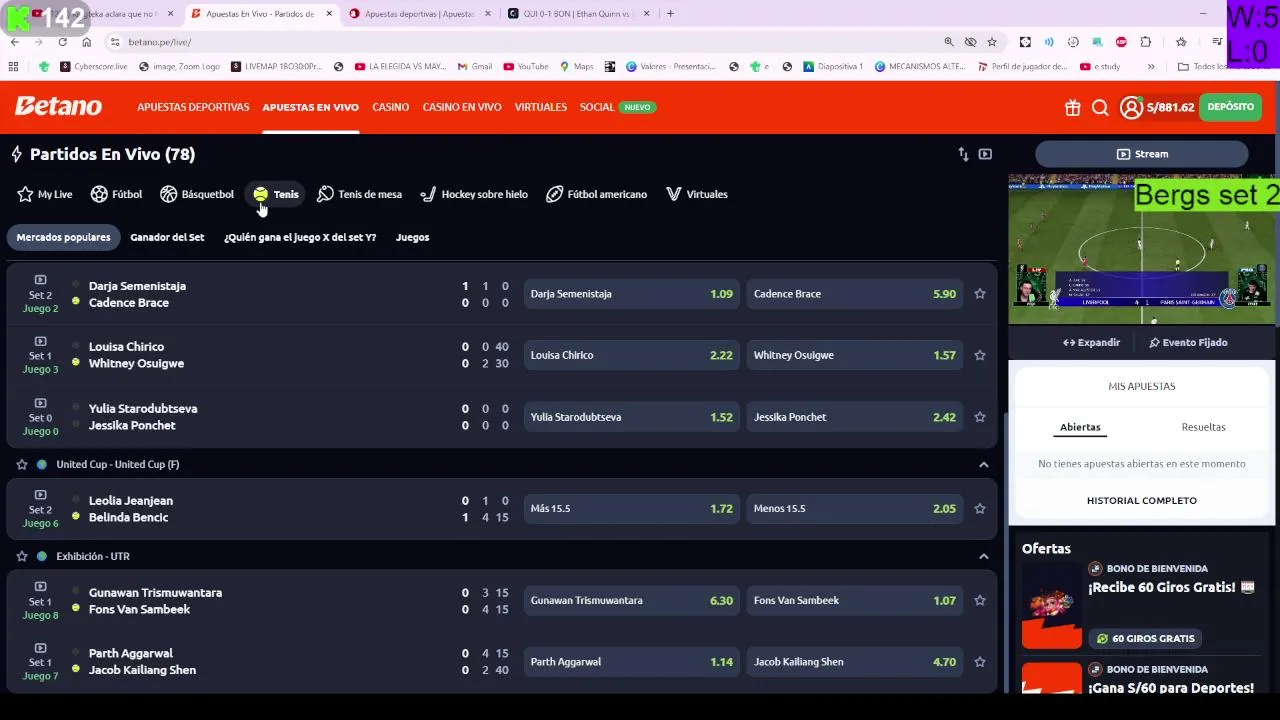Open Historial Completo link

1142,500
